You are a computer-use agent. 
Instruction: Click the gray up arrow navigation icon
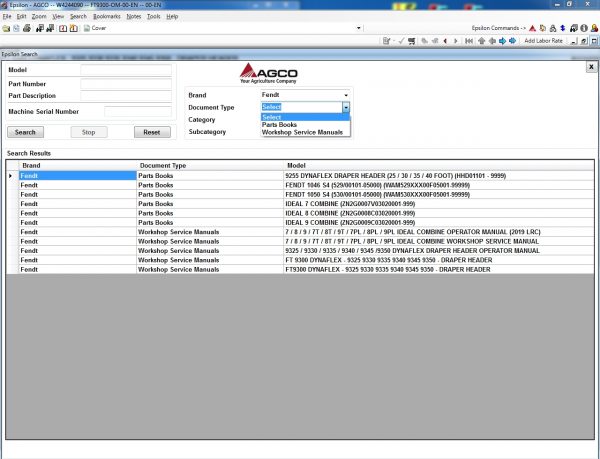[482, 41]
